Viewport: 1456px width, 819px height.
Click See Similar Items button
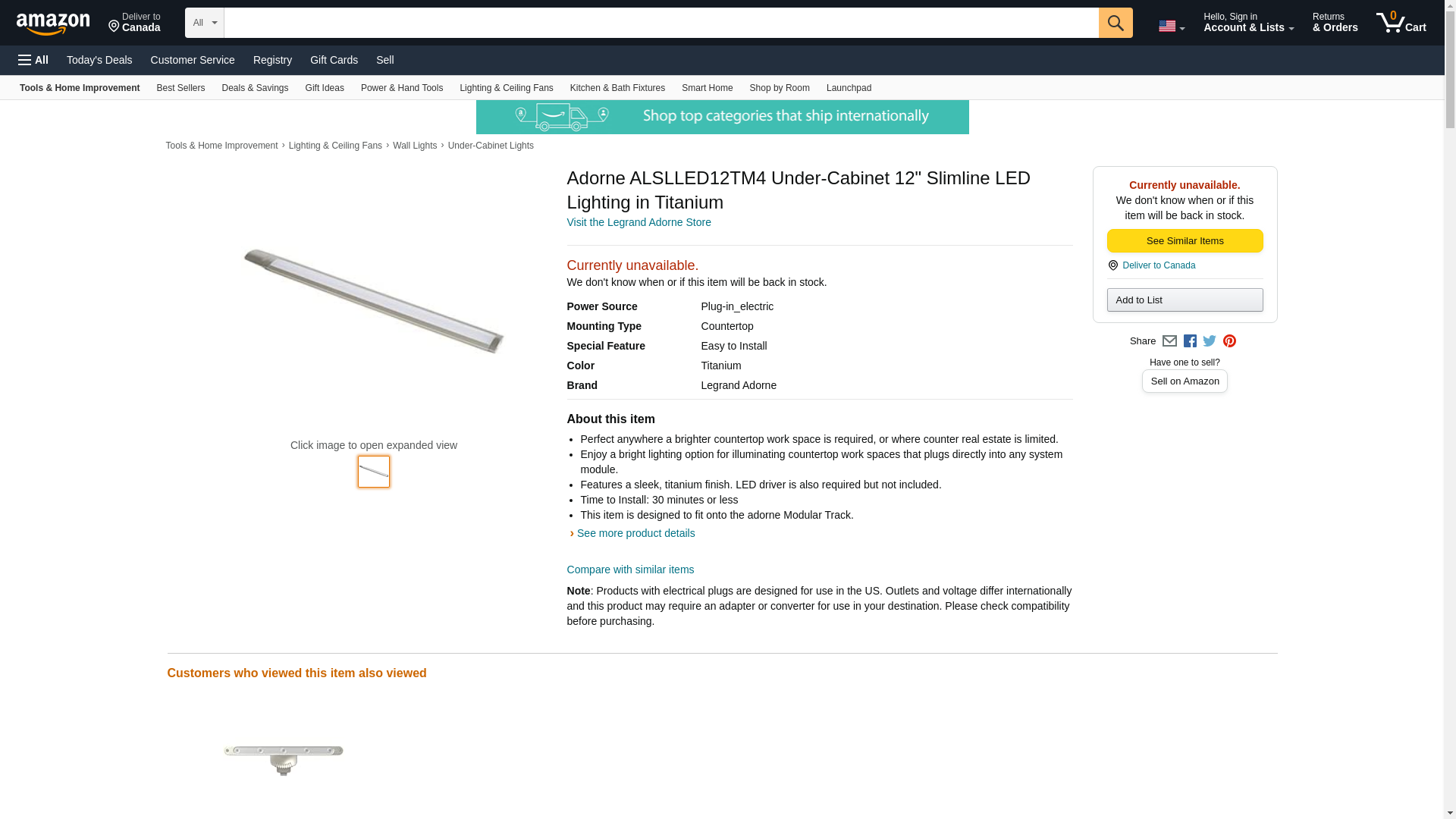[x=1185, y=241]
